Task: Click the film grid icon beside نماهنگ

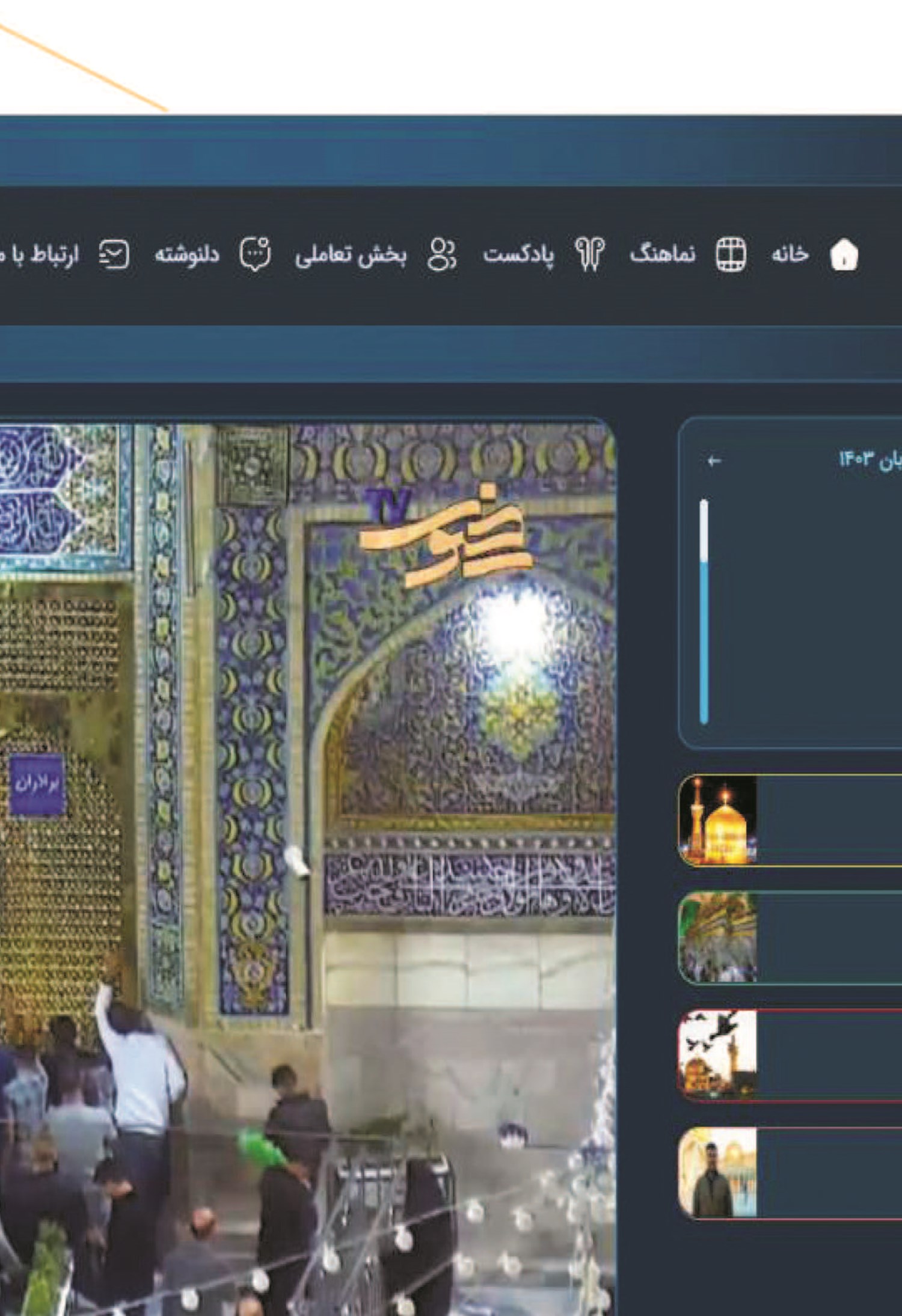Action: (731, 255)
